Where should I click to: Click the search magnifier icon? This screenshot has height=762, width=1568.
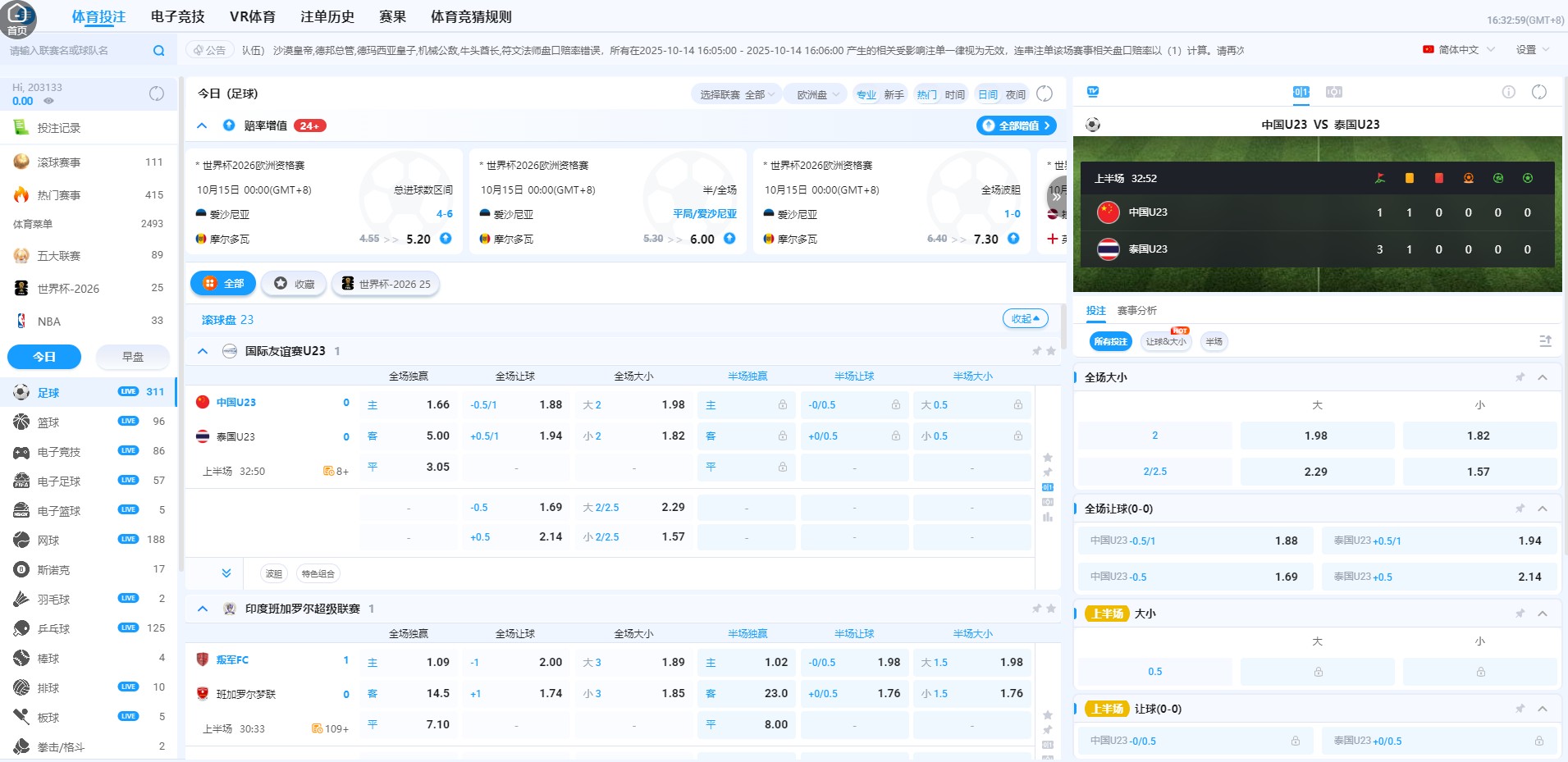[158, 49]
